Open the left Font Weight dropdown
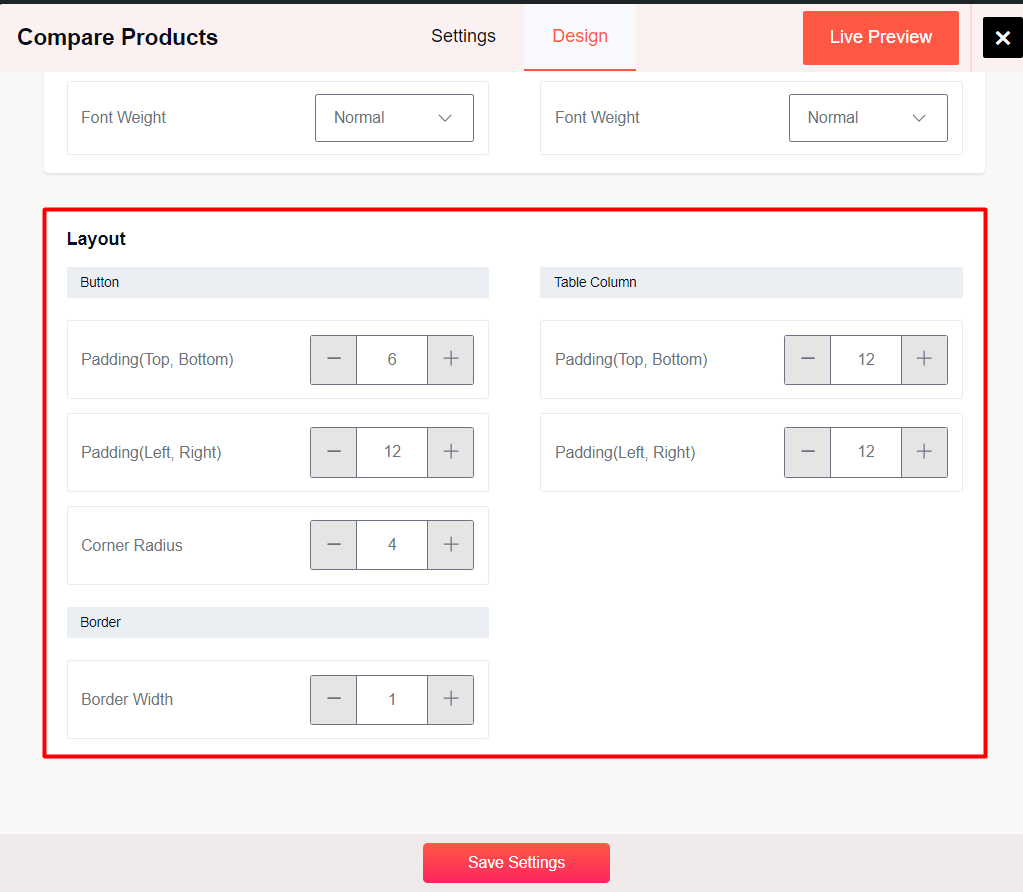The height and width of the screenshot is (892, 1023). tap(394, 117)
